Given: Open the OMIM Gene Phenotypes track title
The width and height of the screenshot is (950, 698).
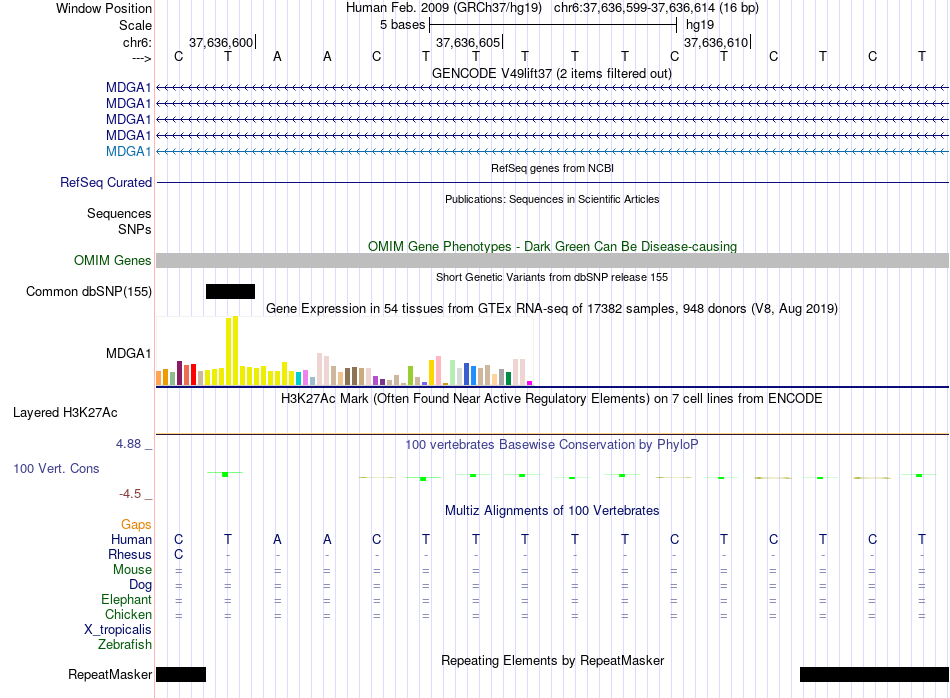Looking at the screenshot, I should click(x=552, y=247).
